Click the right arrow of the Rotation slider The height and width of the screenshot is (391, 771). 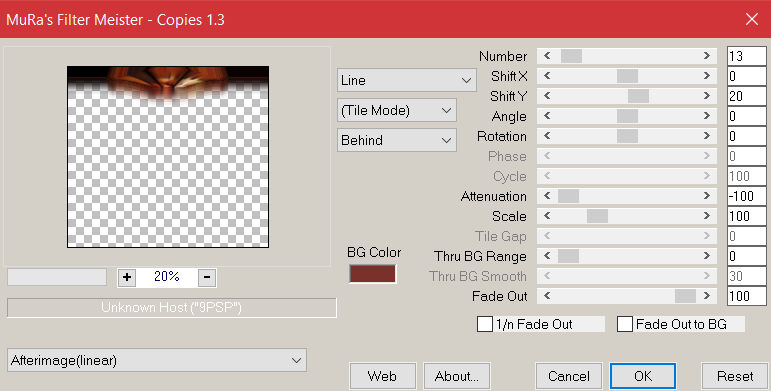pos(707,136)
